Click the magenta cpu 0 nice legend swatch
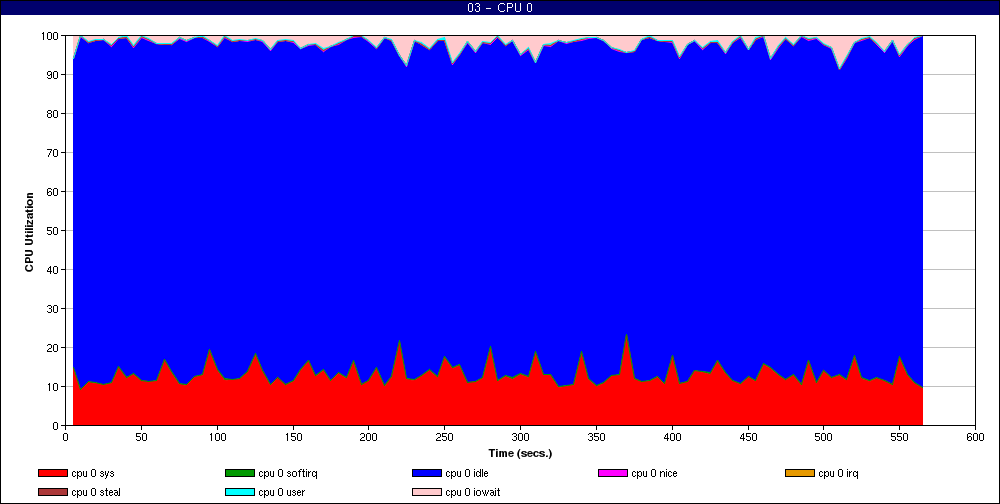This screenshot has width=1000, height=504. coord(613,473)
